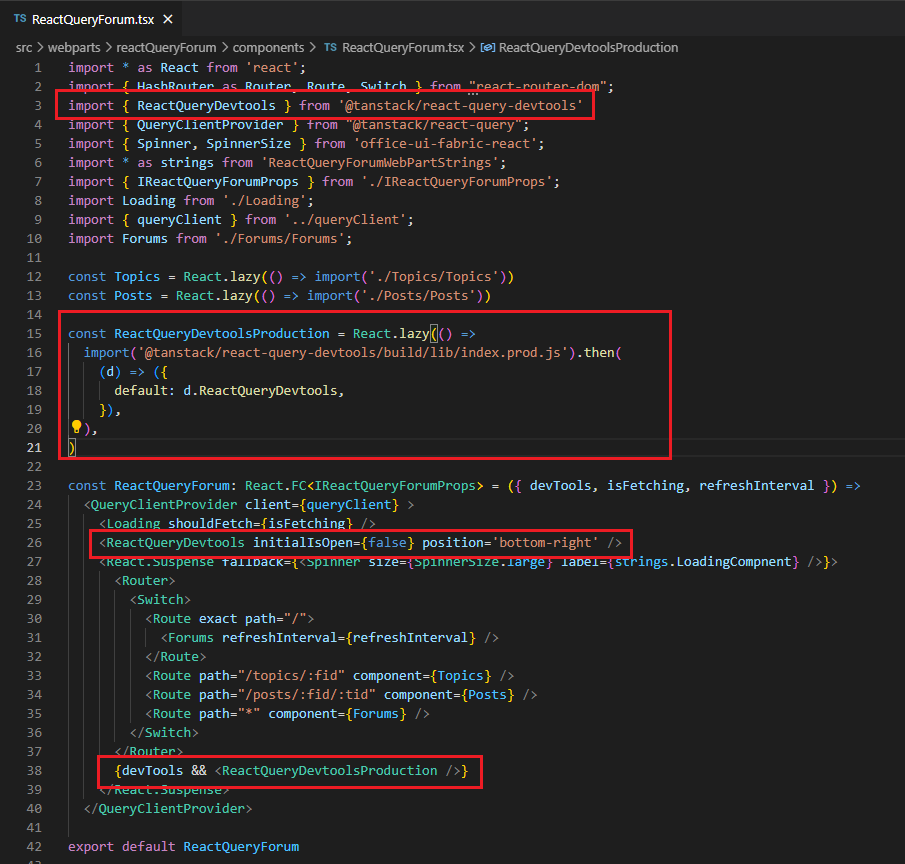Viewport: 905px width, 864px height.
Task: Close the ReactQueryForum.tsx editor tab
Action: (x=166, y=19)
